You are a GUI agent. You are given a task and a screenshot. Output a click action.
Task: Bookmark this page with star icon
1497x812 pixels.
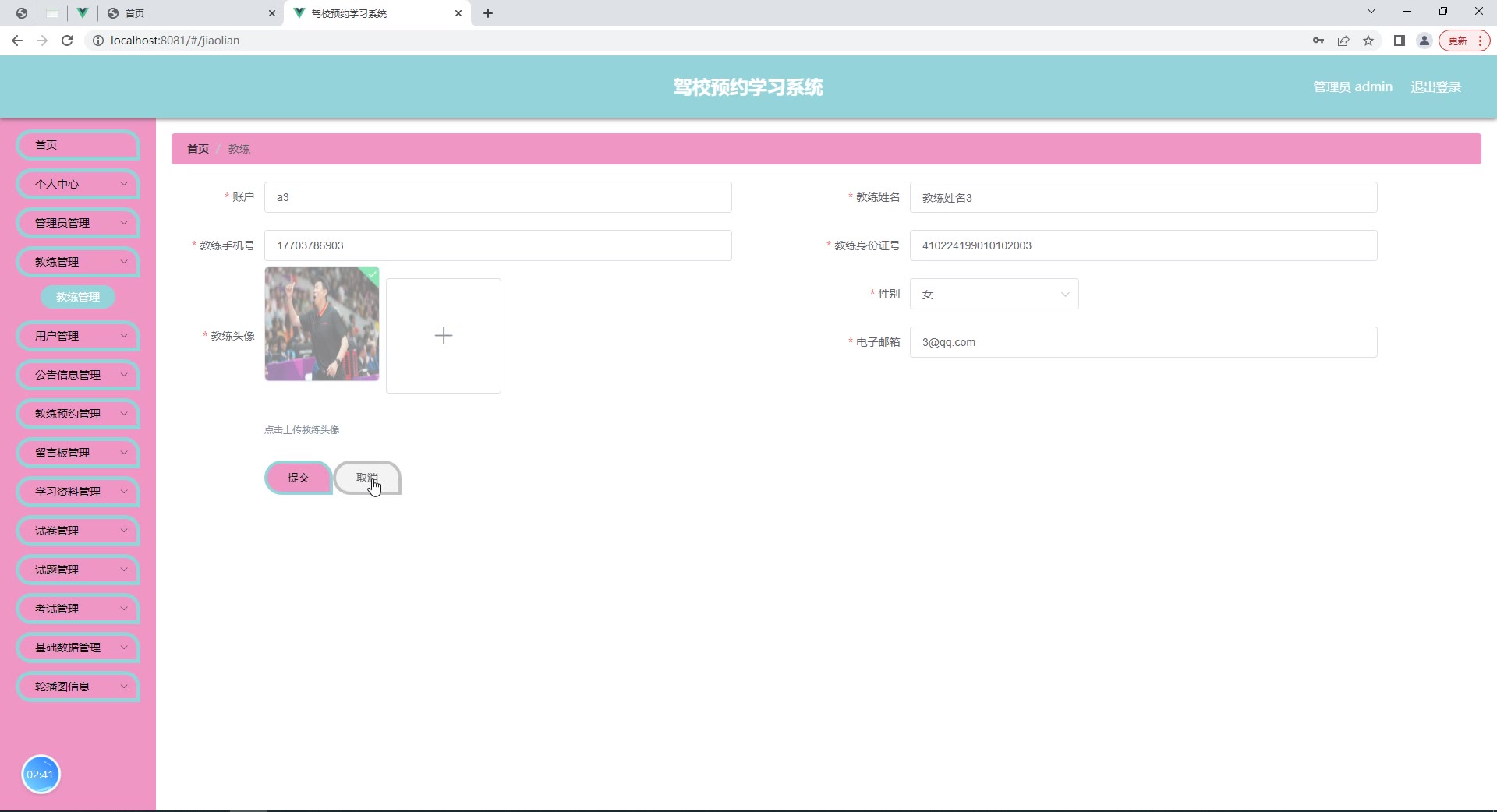point(1368,41)
